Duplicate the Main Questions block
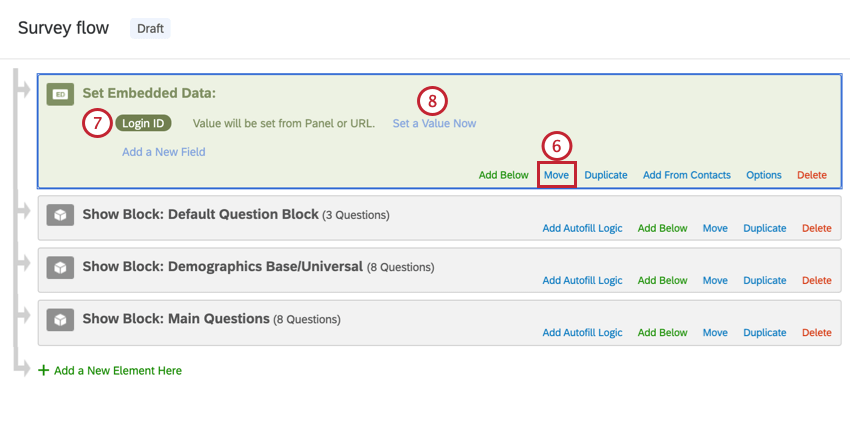 click(x=765, y=332)
